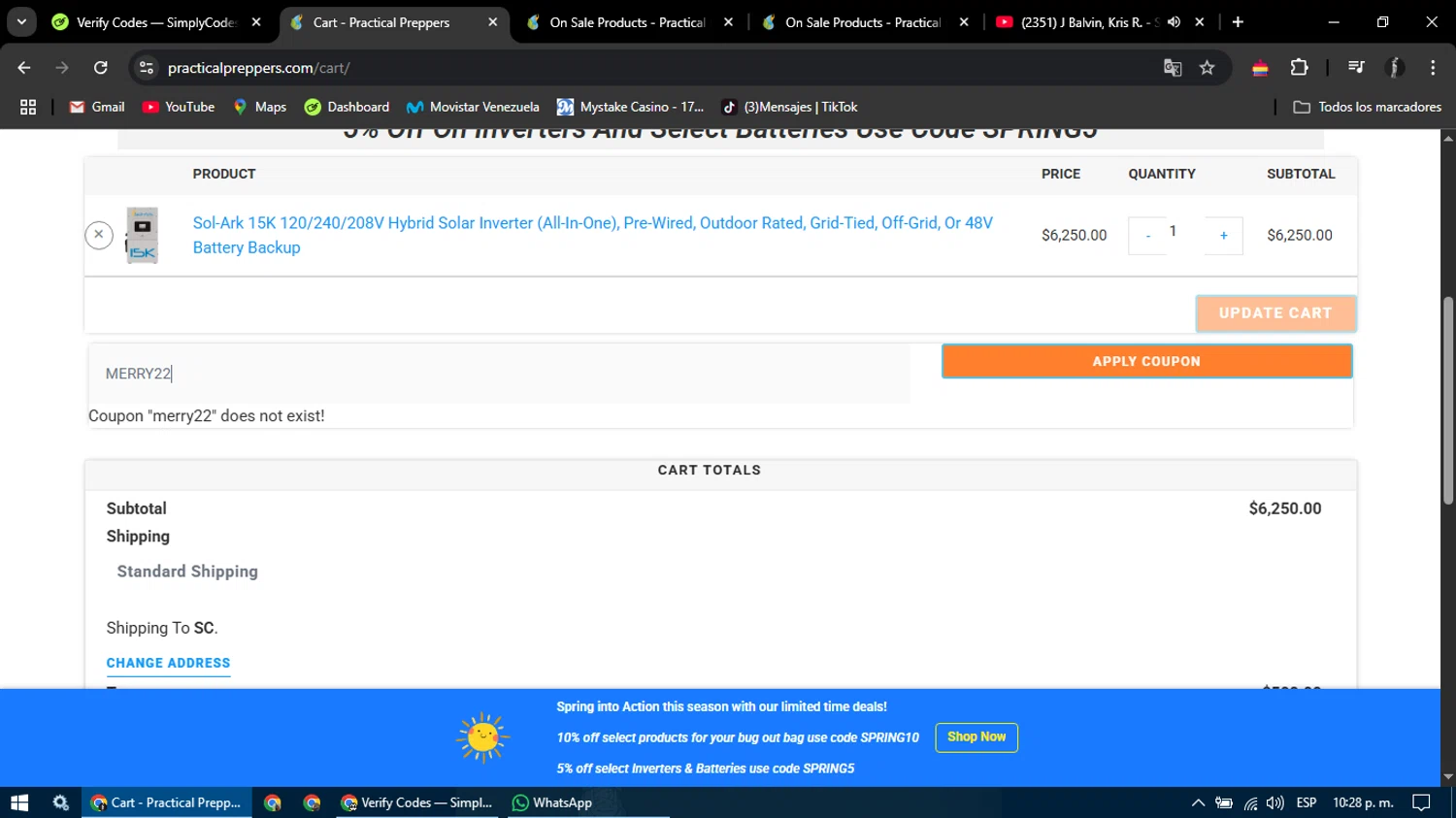Switch ESP keyboard language
1456x818 pixels.
point(1307,802)
